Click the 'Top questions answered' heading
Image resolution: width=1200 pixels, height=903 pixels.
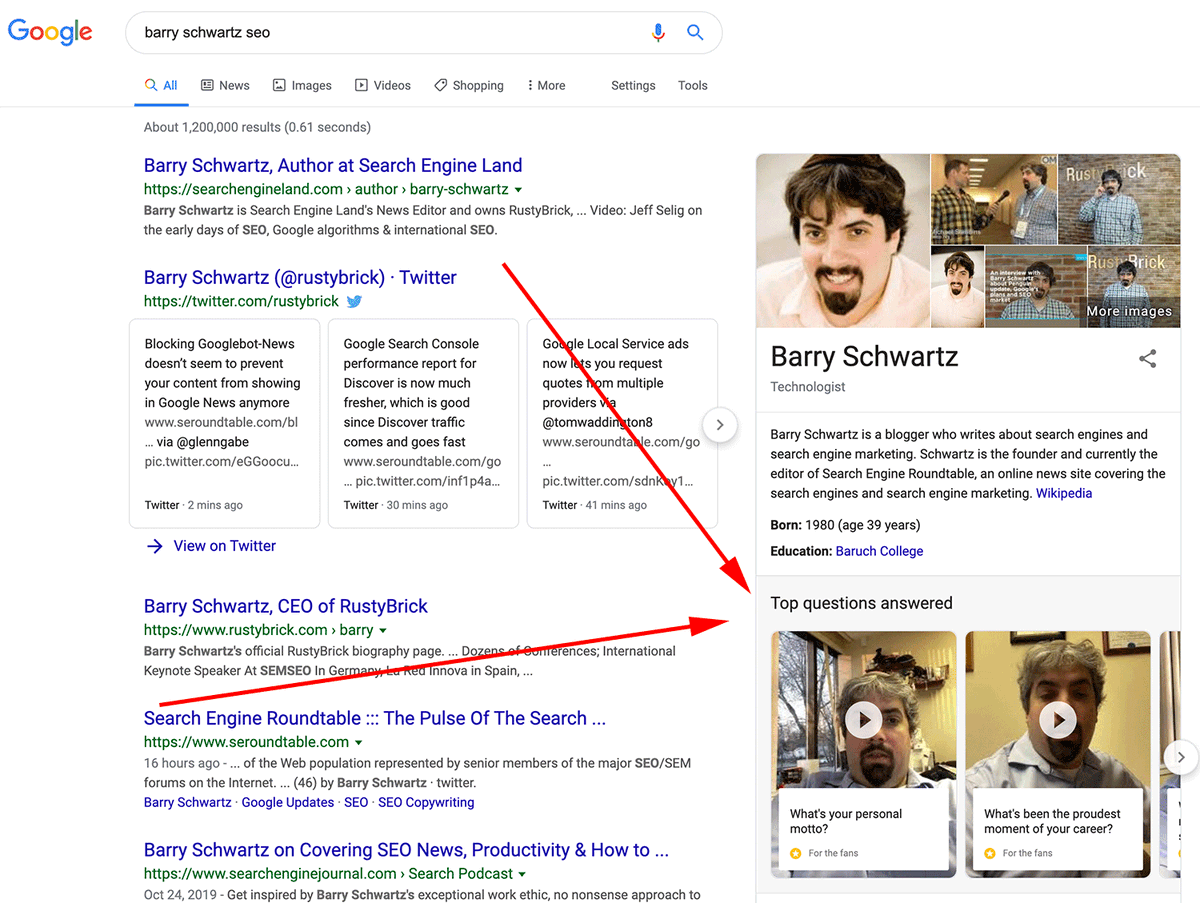click(862, 603)
